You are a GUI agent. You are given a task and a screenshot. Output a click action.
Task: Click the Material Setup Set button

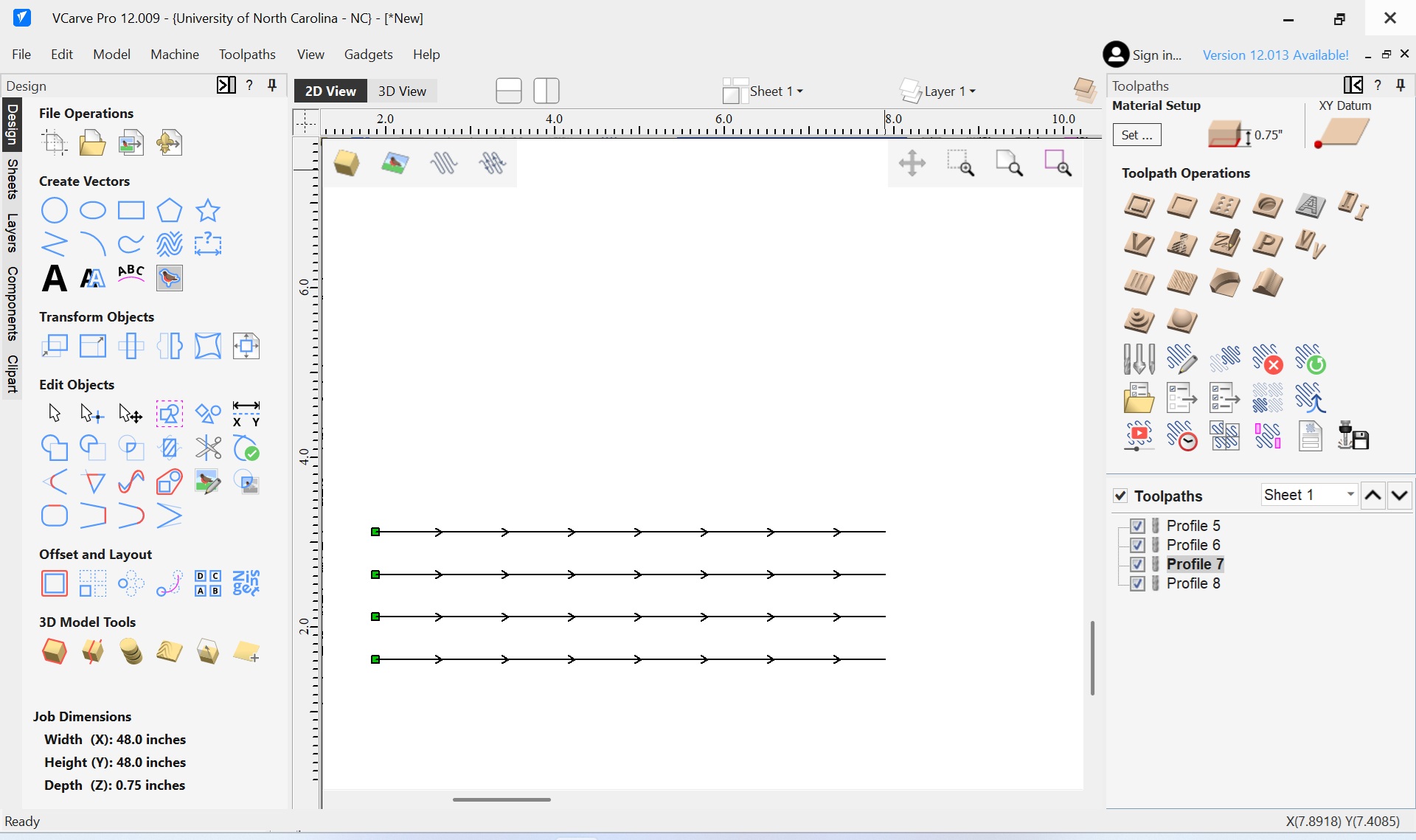(x=1136, y=135)
